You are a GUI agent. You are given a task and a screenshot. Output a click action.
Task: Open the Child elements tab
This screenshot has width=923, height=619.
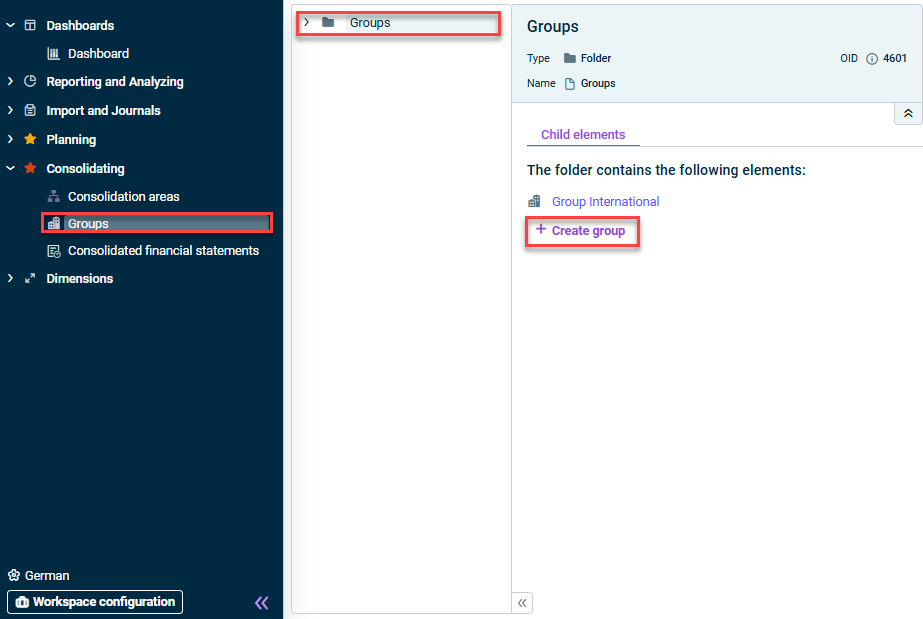click(x=583, y=135)
